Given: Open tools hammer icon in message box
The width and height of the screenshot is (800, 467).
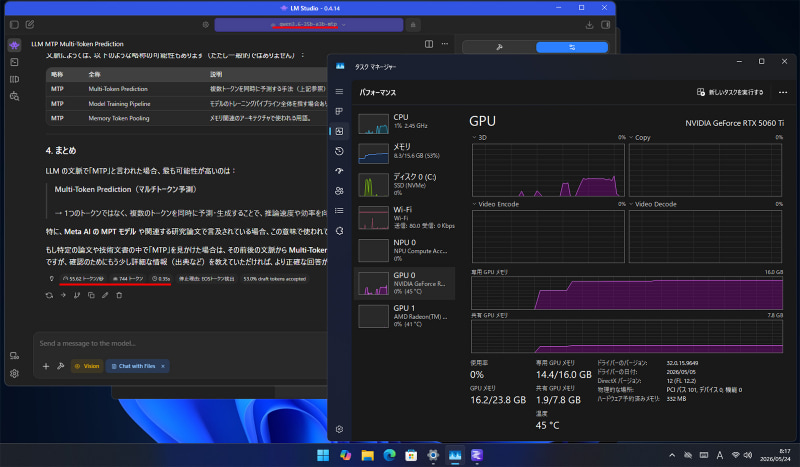Looking at the screenshot, I should pyautogui.click(x=61, y=366).
